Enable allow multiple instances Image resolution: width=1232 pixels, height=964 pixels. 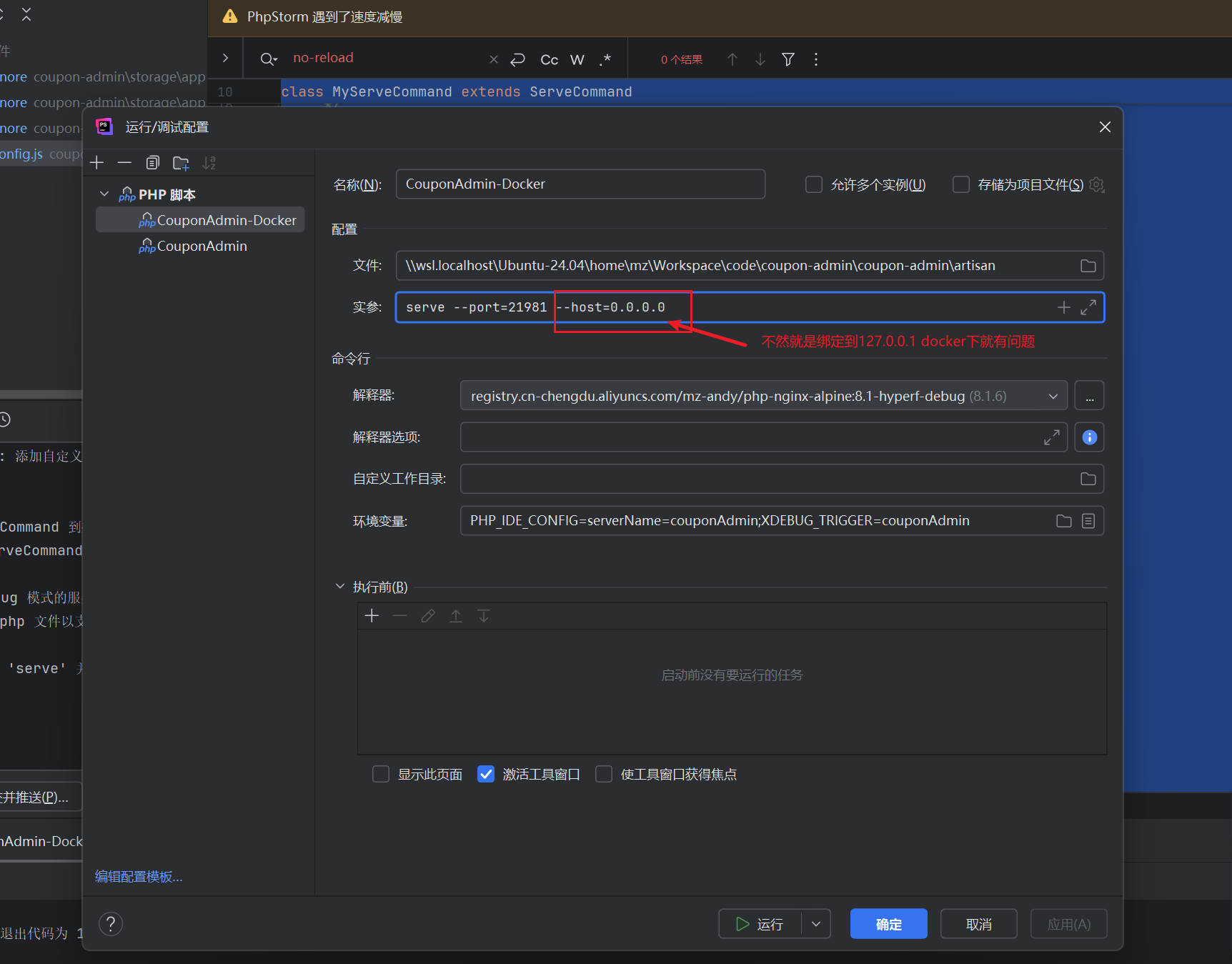tap(814, 185)
